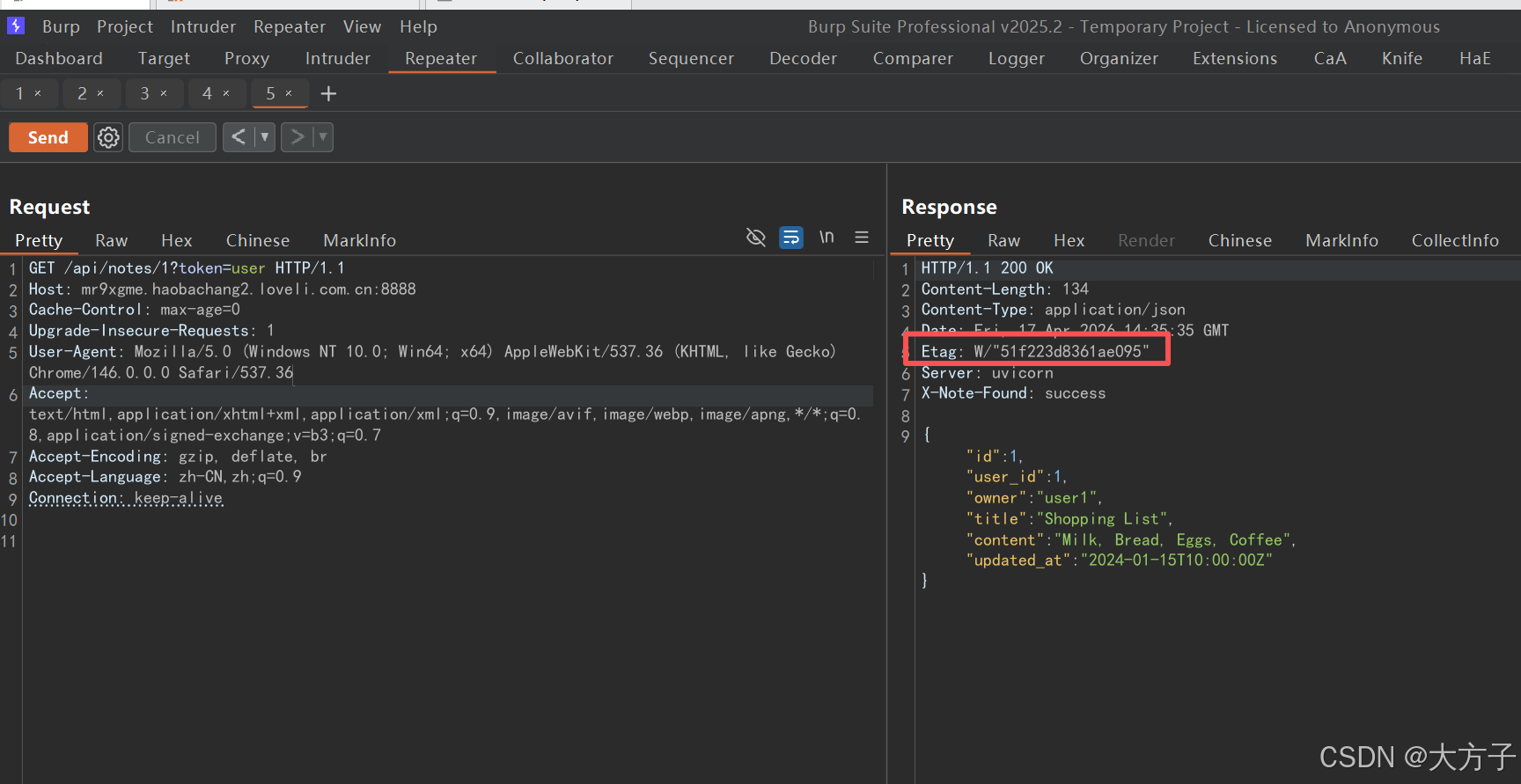Click the Connection: keep-alive header
This screenshot has width=1521, height=784.
[x=126, y=498]
